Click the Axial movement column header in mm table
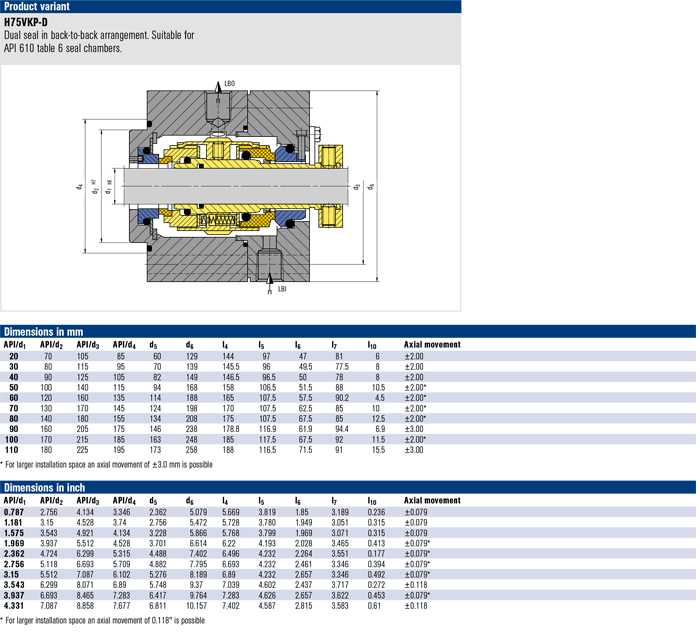Image resolution: width=700 pixels, height=641 pixels. (x=432, y=345)
